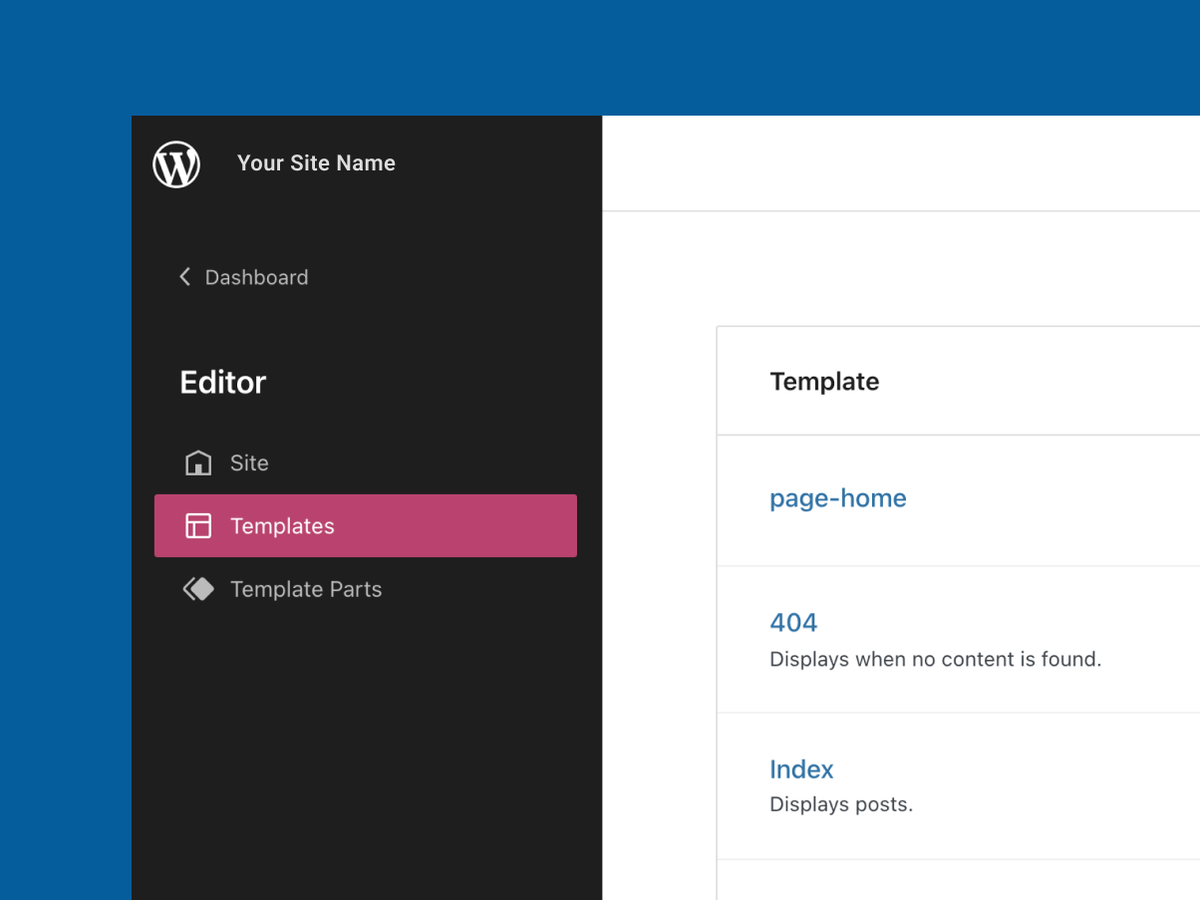Open the Site menu item label

click(249, 463)
